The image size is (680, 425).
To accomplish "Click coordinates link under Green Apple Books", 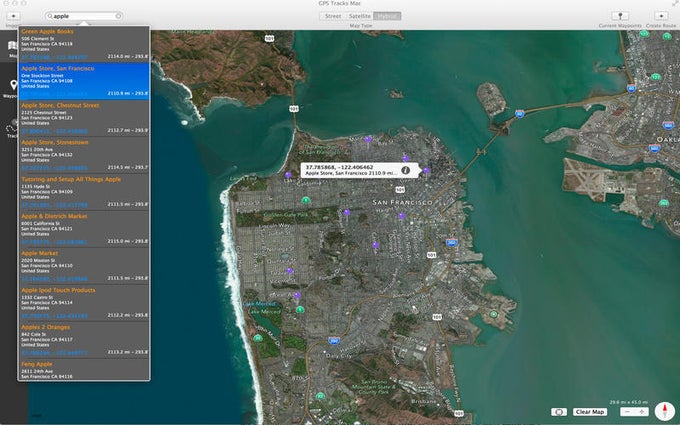I will (54, 57).
